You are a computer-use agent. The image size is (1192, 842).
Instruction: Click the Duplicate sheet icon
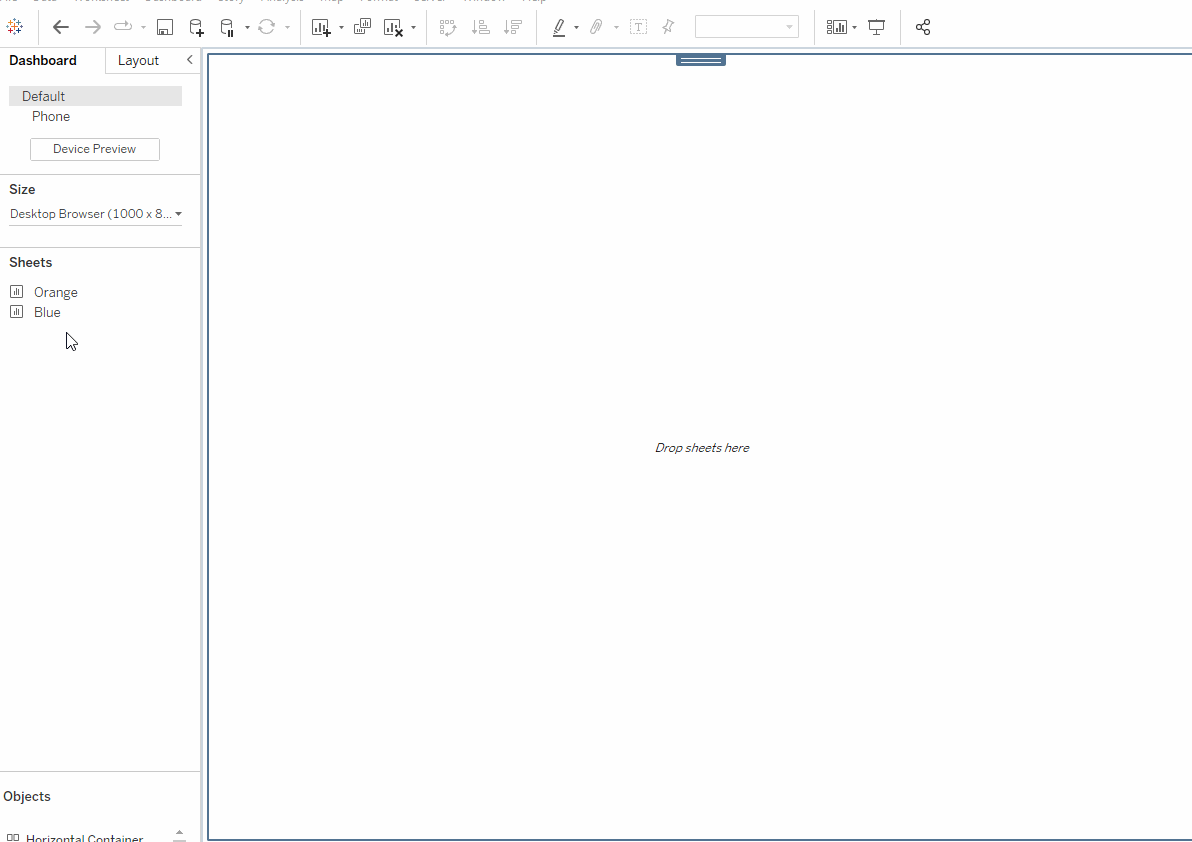[362, 27]
